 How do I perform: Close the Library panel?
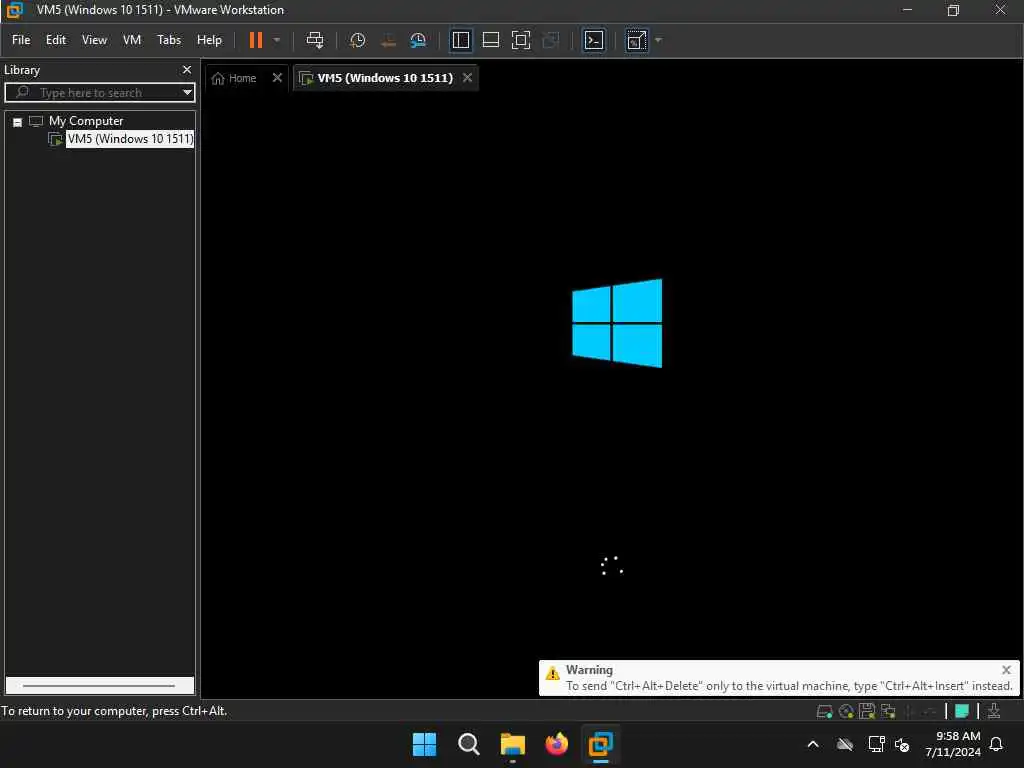click(187, 69)
